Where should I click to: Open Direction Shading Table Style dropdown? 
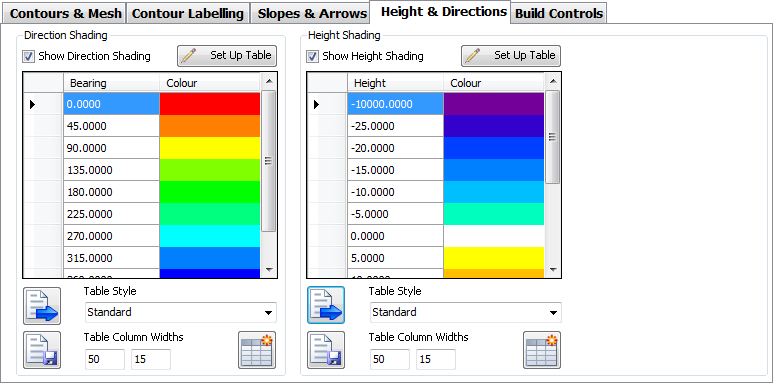pyautogui.click(x=180, y=312)
